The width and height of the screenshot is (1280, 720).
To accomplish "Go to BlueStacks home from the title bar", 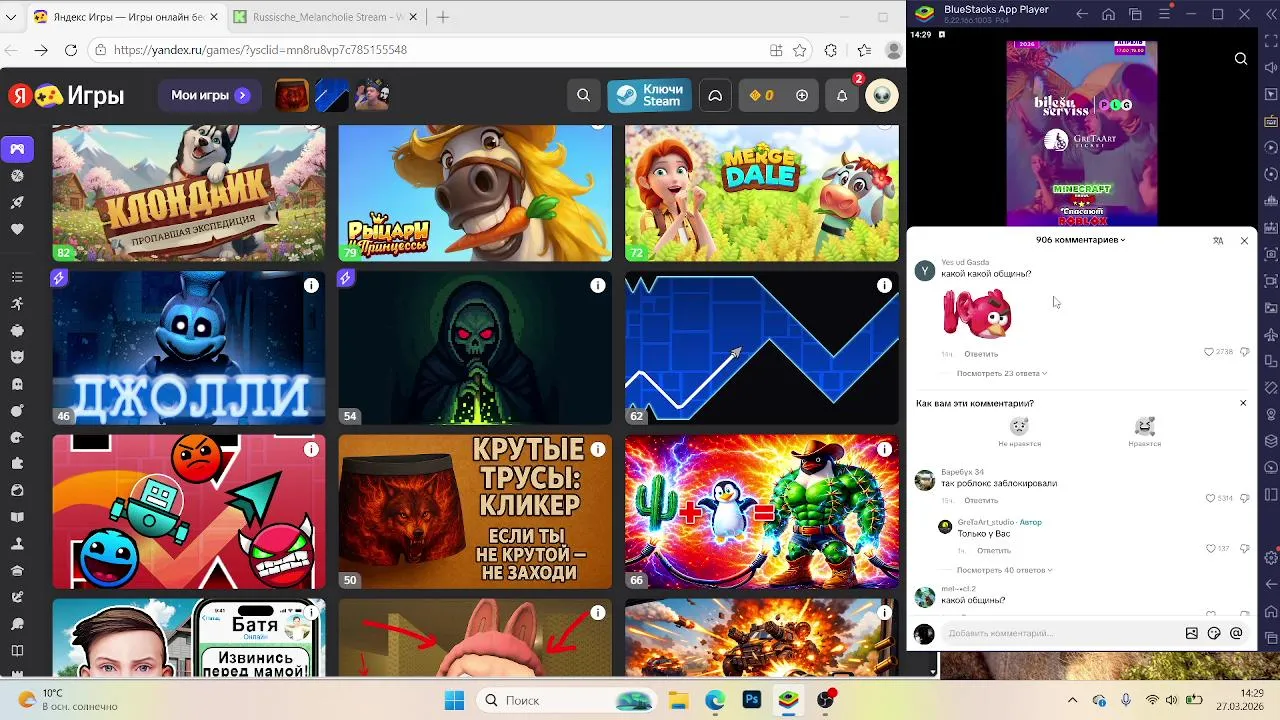I will [1109, 14].
